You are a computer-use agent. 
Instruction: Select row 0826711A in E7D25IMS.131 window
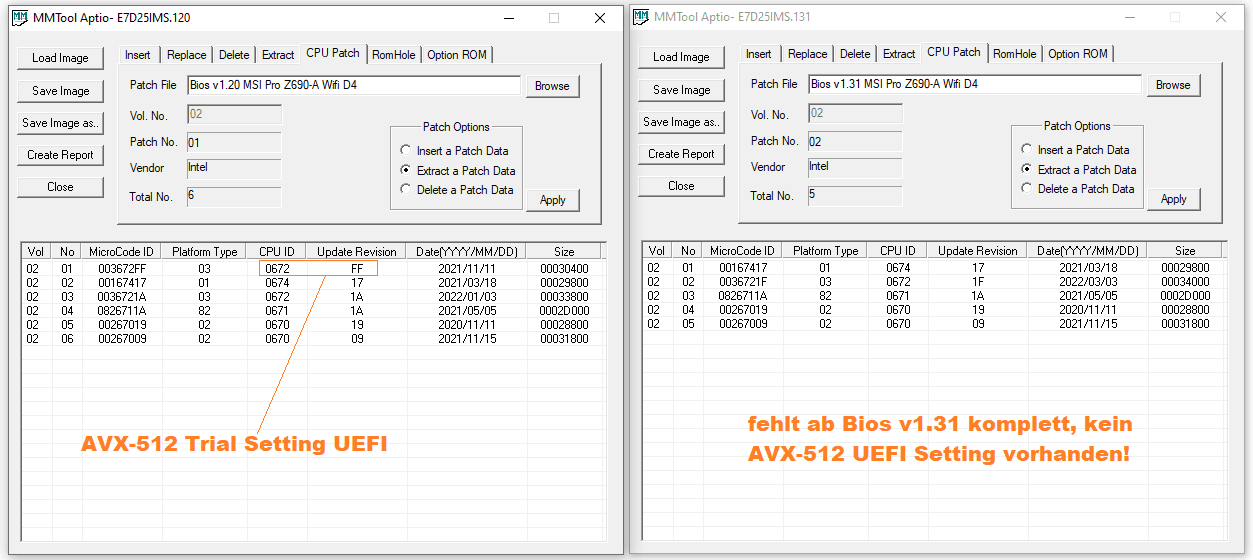click(x=934, y=296)
